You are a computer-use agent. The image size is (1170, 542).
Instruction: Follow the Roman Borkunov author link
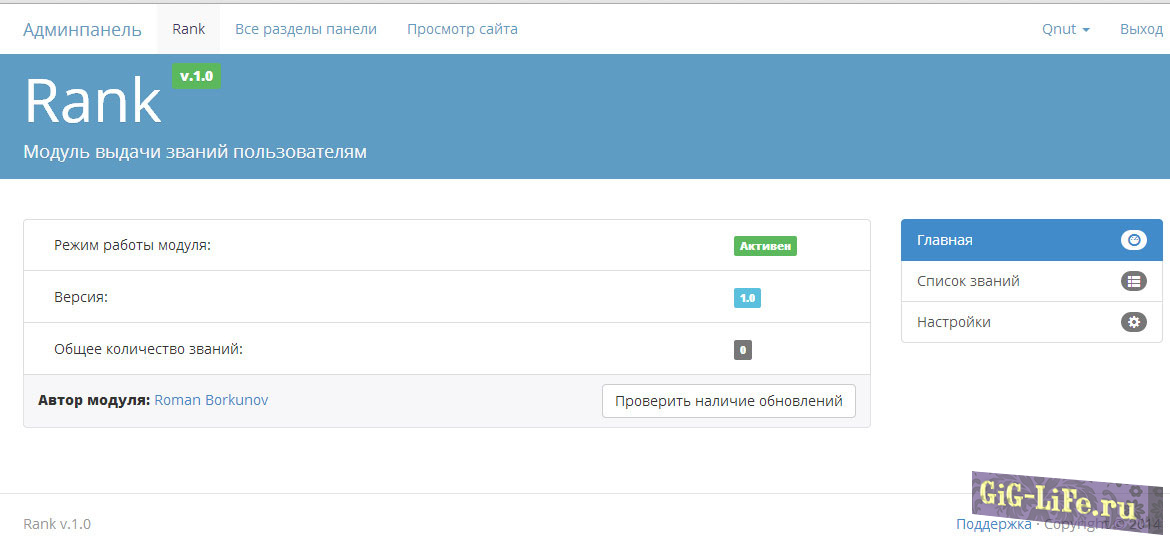pyautogui.click(x=211, y=400)
